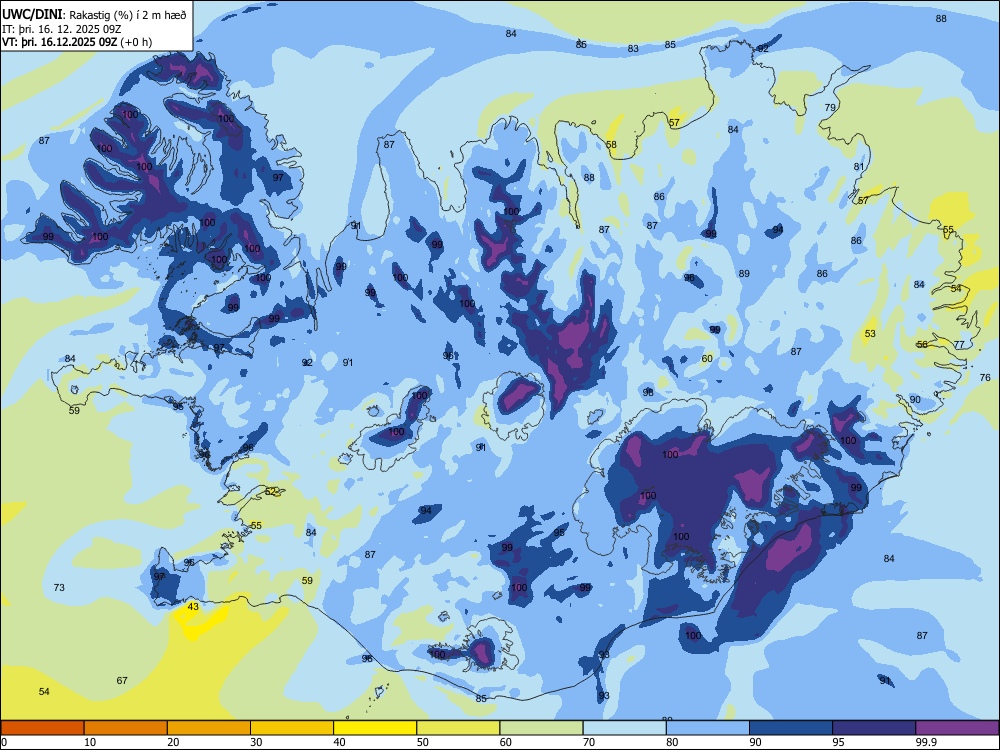Image resolution: width=1000 pixels, height=750 pixels.
Task: Click the map humidity value '52'
Action: coord(271,492)
